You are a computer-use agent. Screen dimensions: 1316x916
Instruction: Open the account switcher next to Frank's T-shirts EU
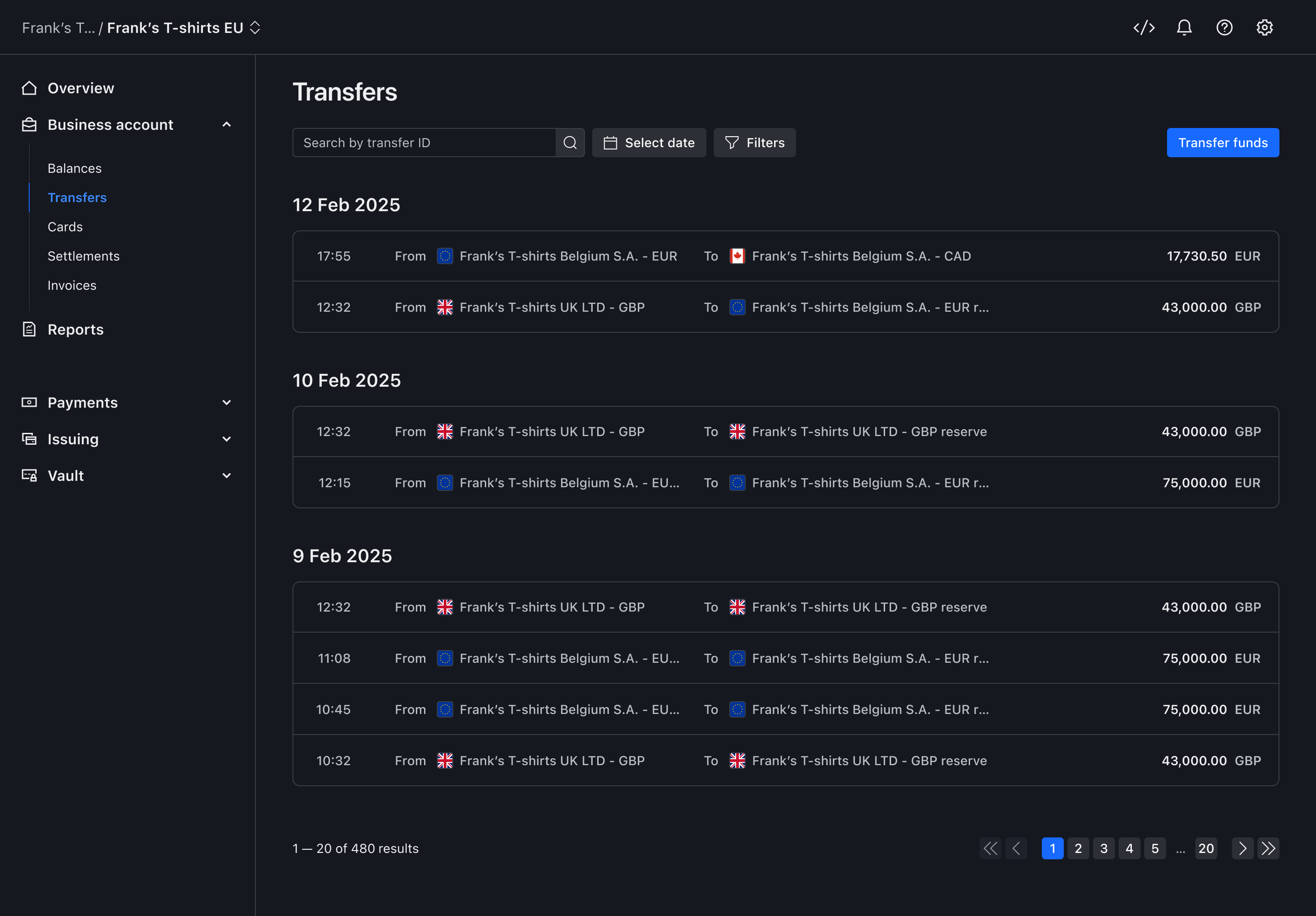[255, 27]
